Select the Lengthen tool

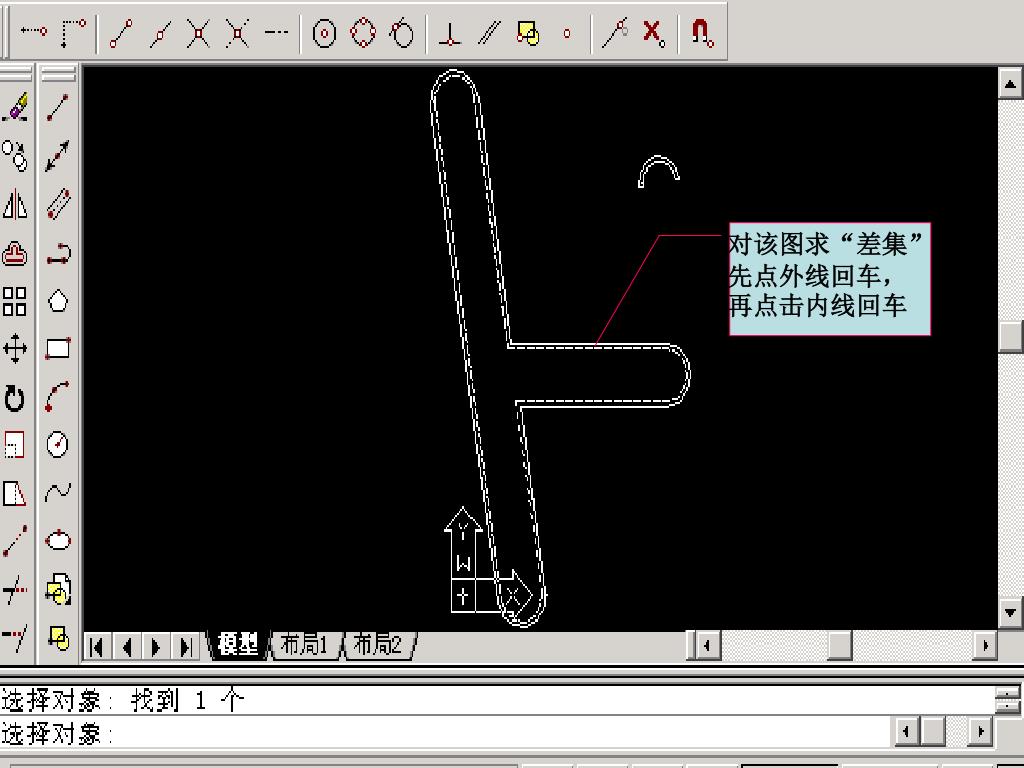point(15,541)
